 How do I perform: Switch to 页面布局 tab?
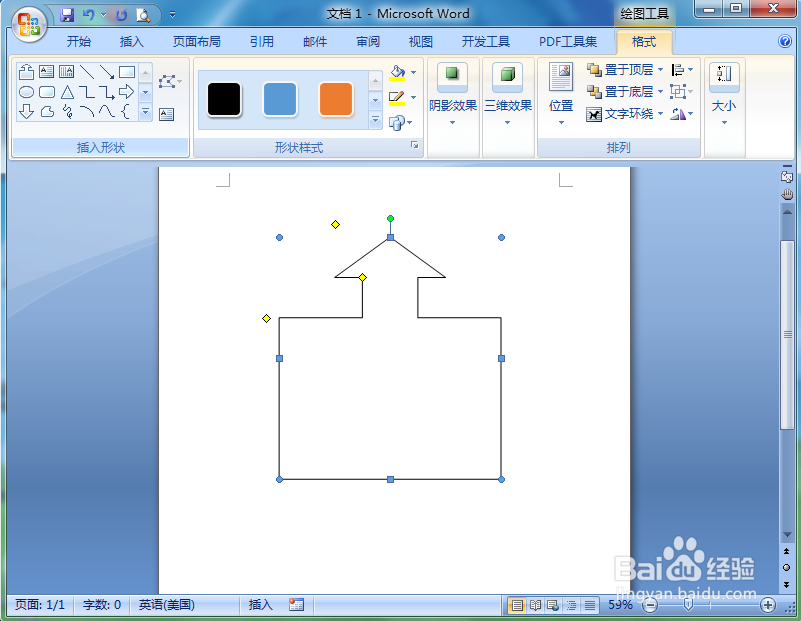coord(197,42)
